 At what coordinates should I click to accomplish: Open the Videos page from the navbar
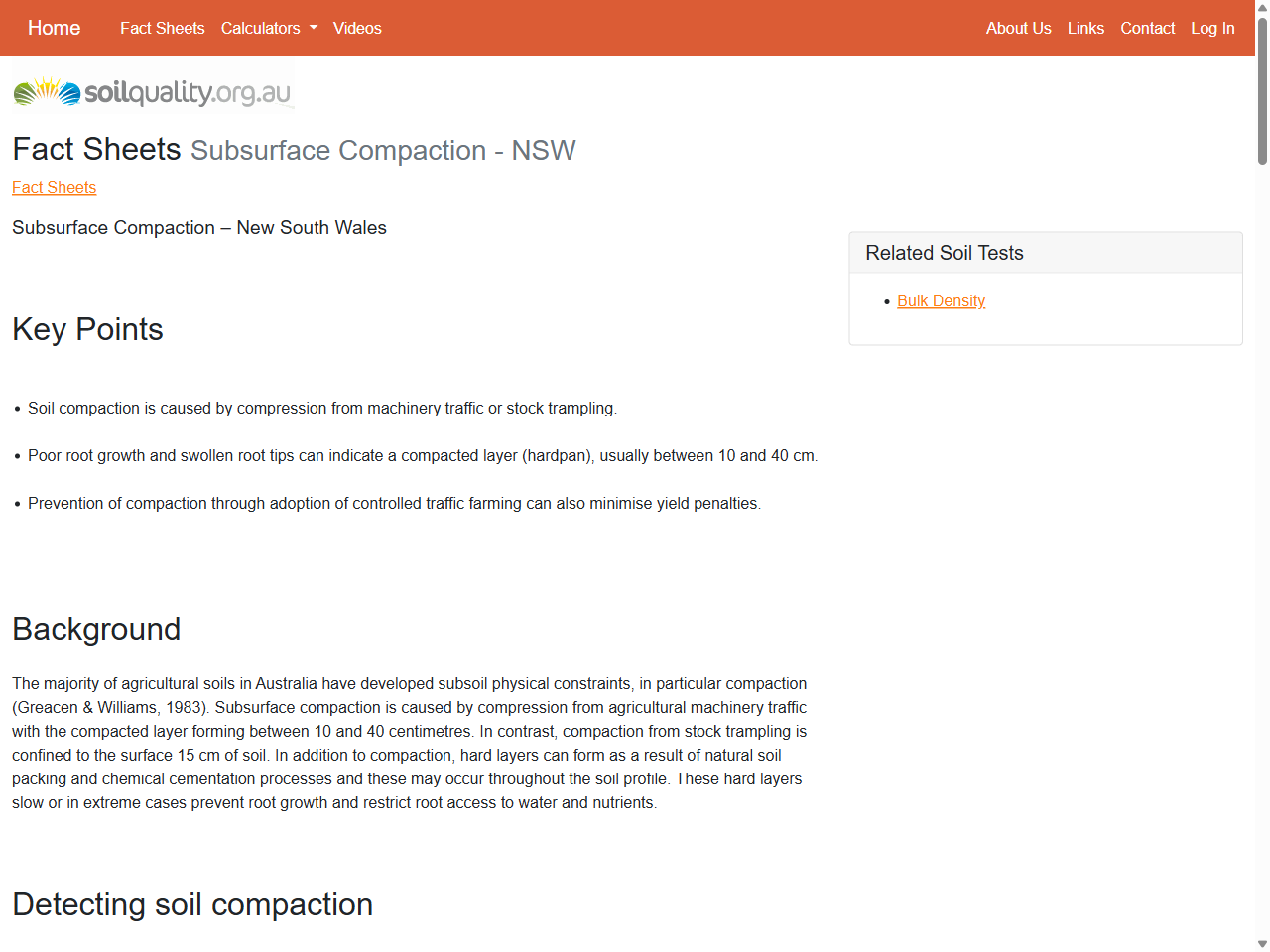pyautogui.click(x=357, y=28)
